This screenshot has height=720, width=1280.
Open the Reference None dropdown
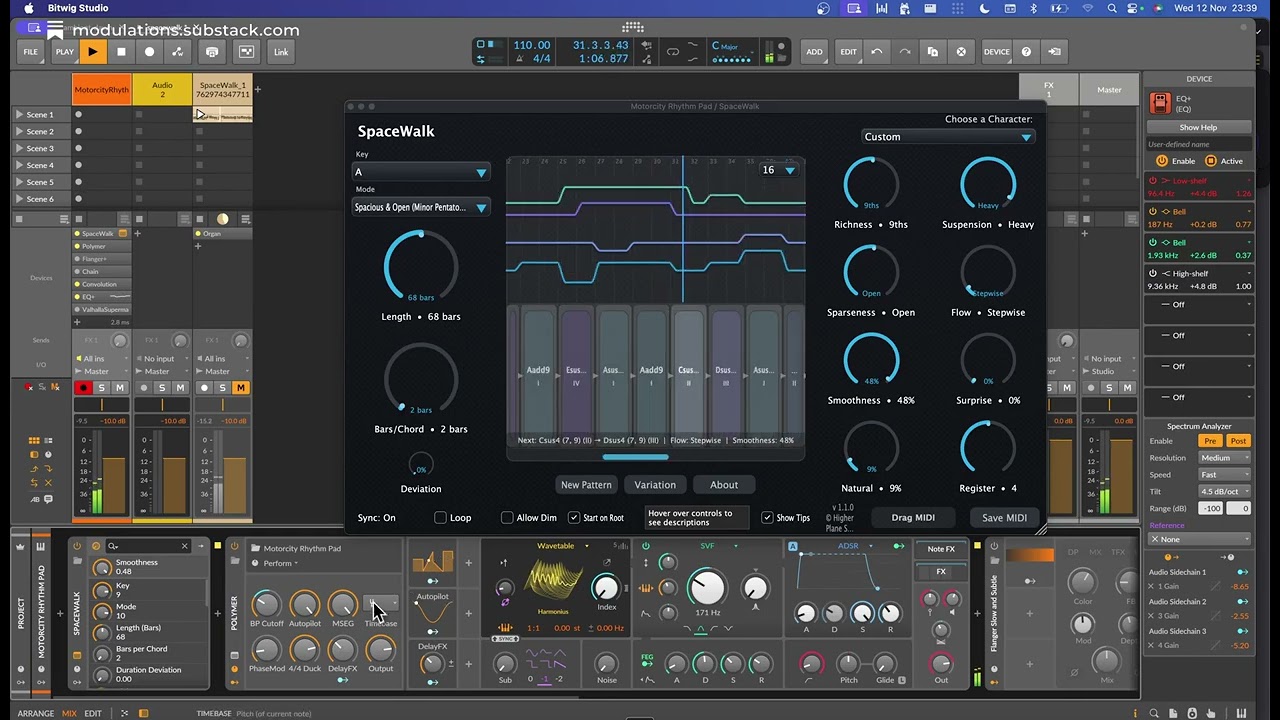(x=1199, y=539)
